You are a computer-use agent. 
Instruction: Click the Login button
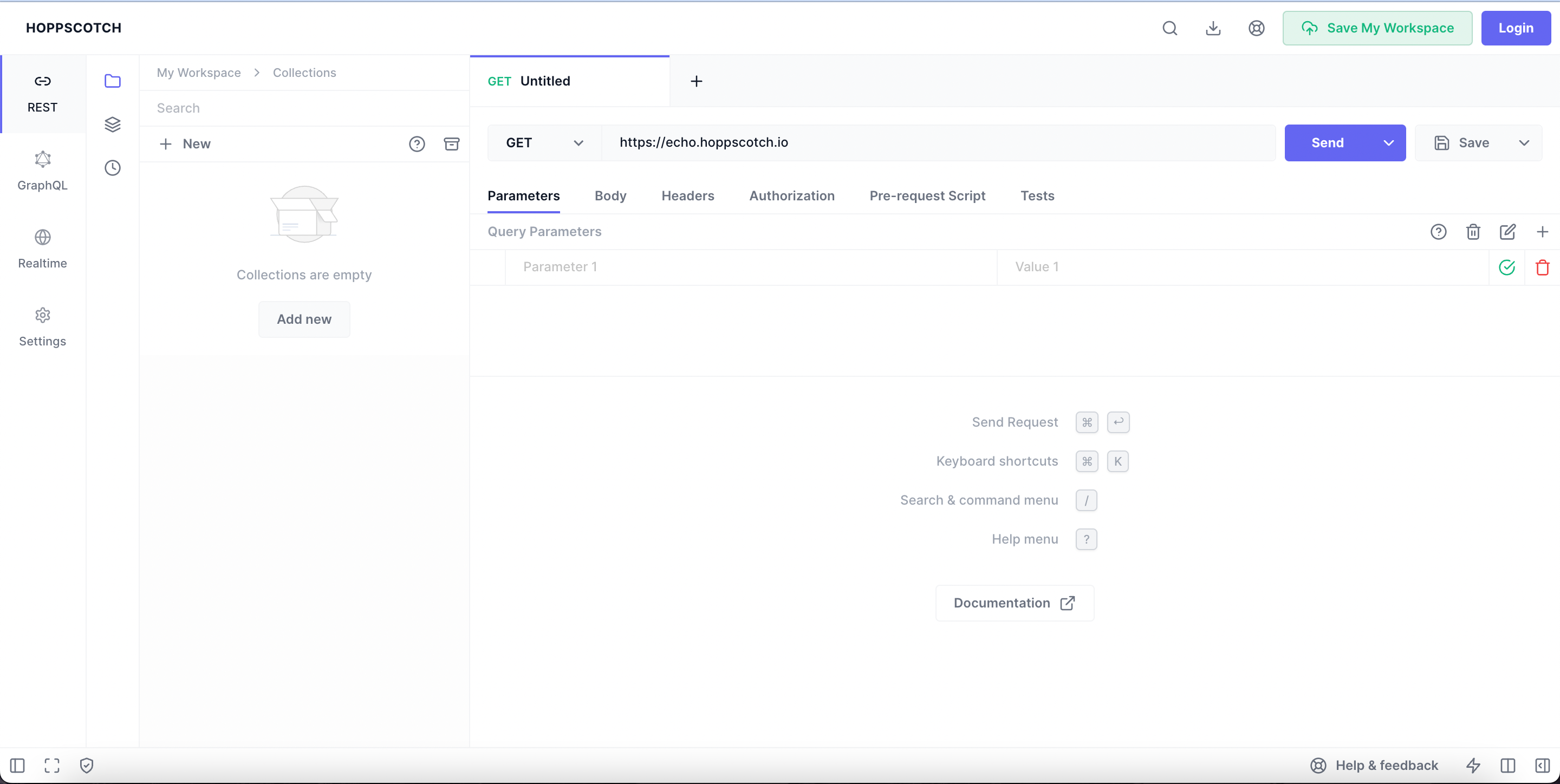(1516, 28)
